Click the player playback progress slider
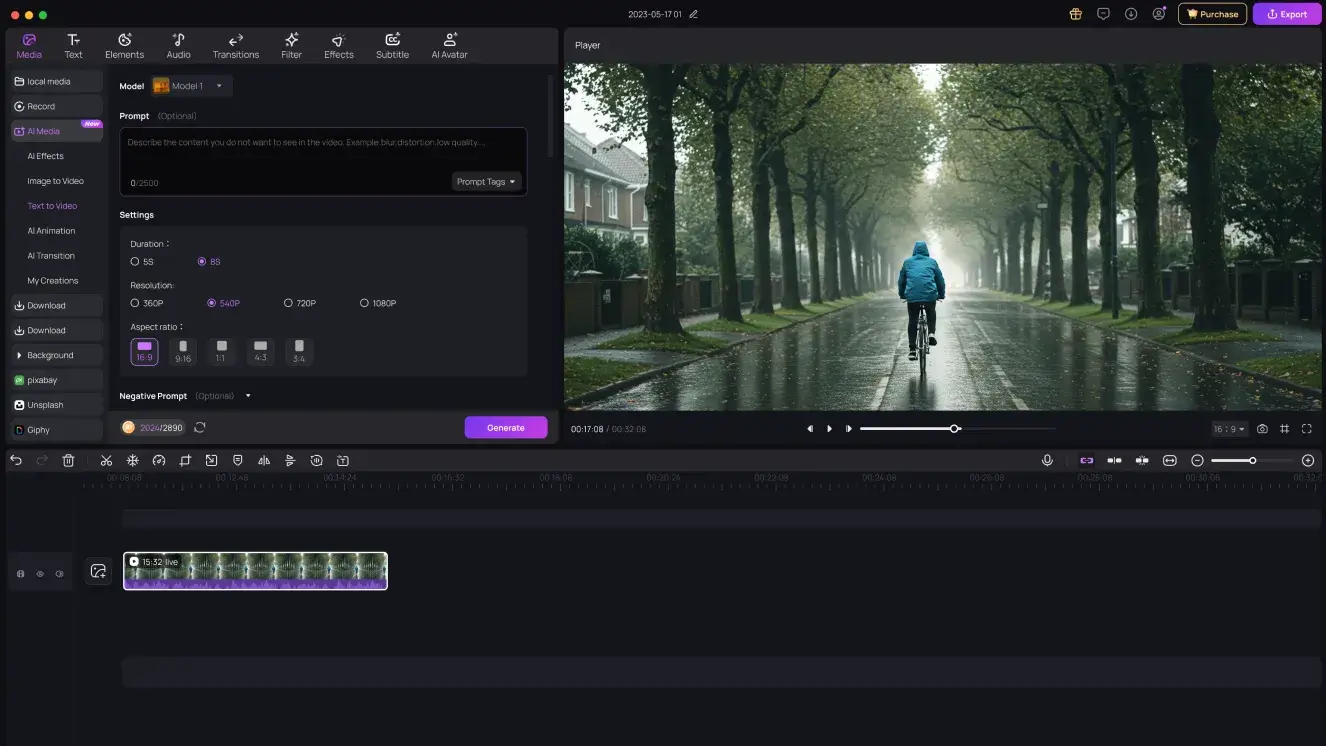Viewport: 1326px width, 746px height. coord(956,429)
